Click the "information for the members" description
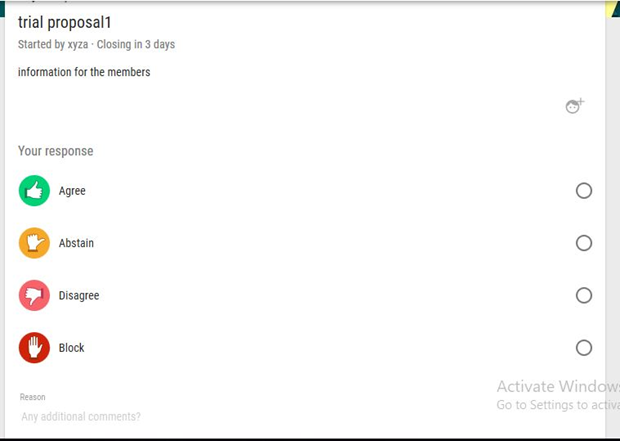This screenshot has height=441, width=620. [x=84, y=72]
